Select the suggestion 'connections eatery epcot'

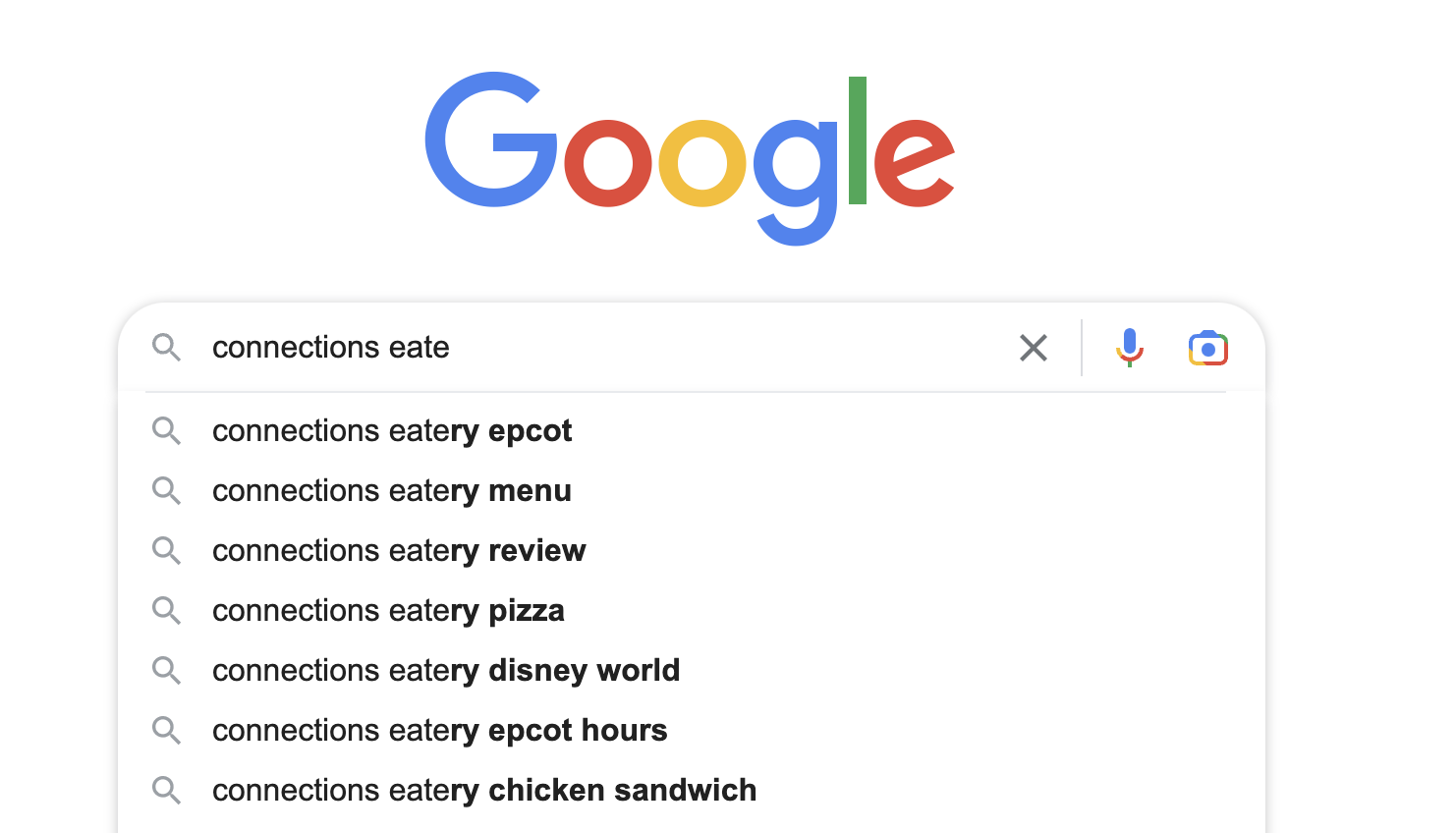[692, 430]
